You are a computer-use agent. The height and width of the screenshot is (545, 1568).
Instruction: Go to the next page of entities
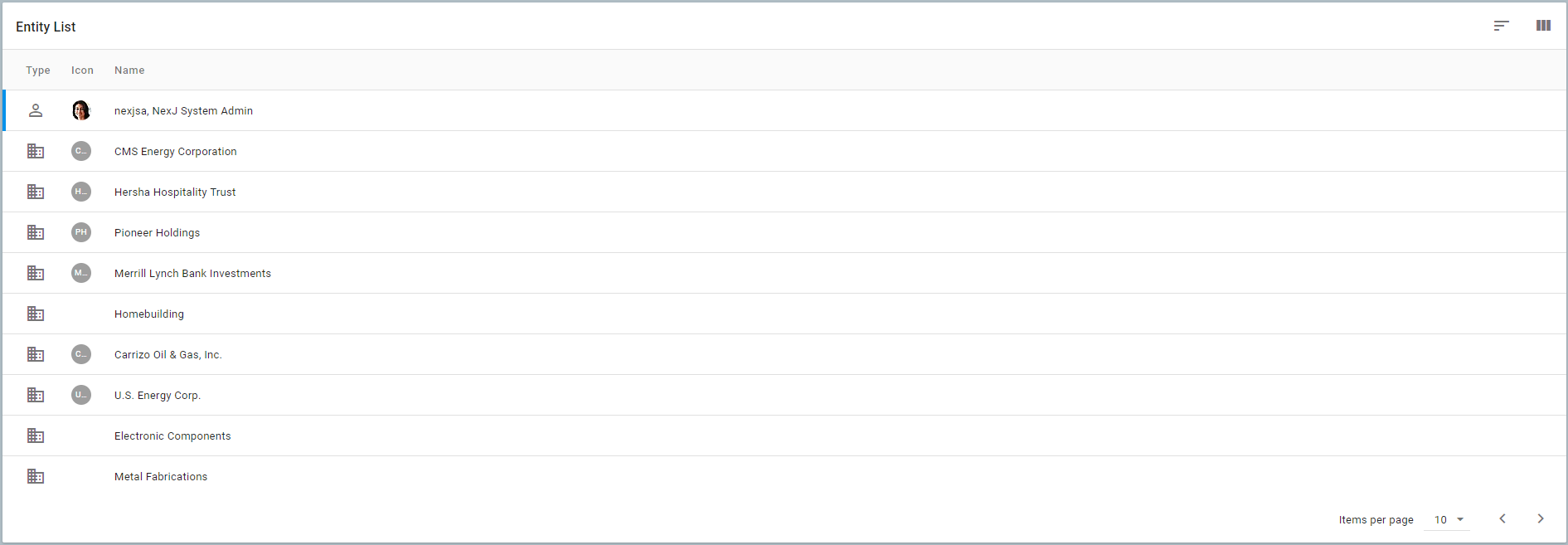1542,518
